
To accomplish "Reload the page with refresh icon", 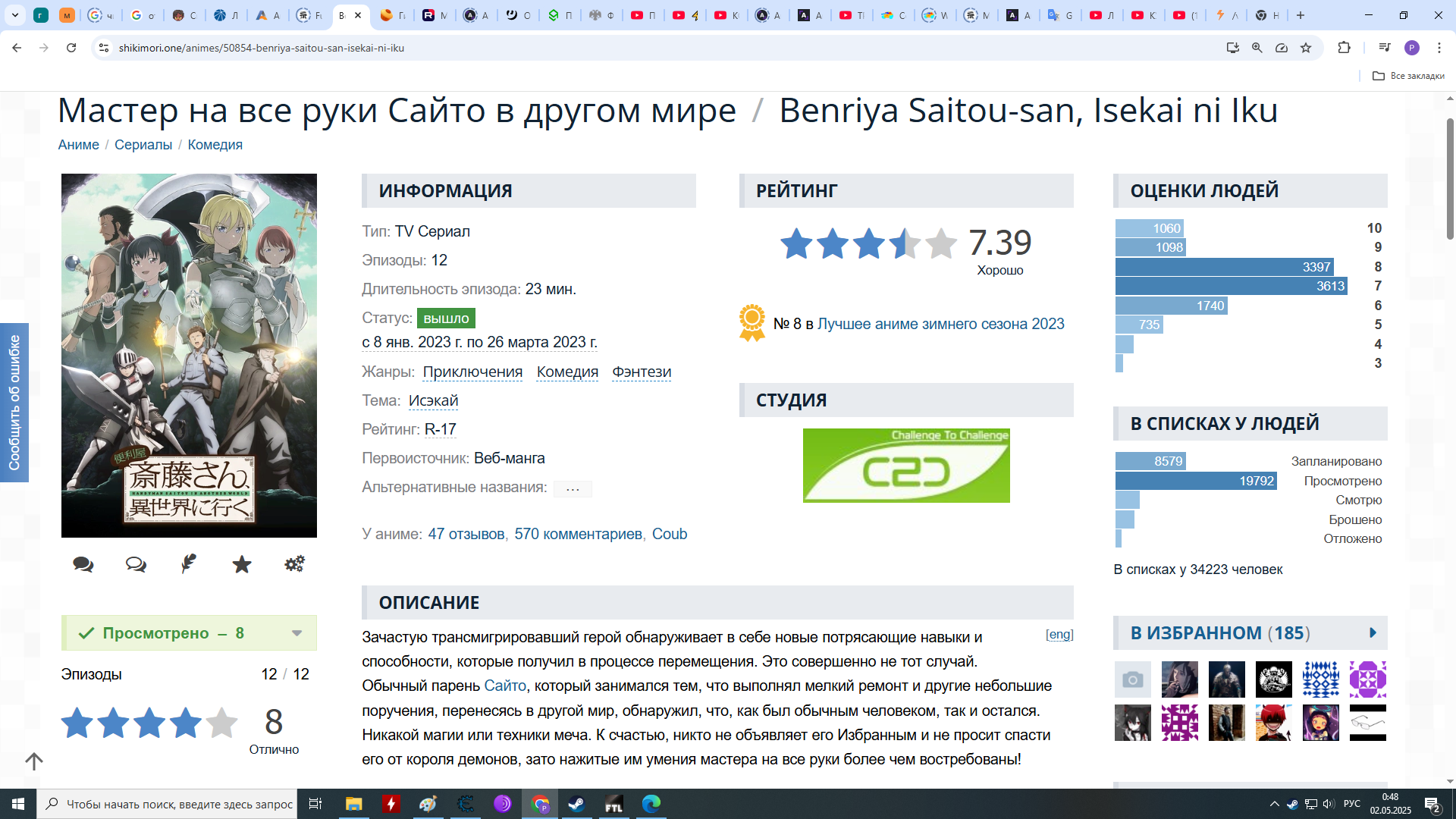I will [x=71, y=48].
